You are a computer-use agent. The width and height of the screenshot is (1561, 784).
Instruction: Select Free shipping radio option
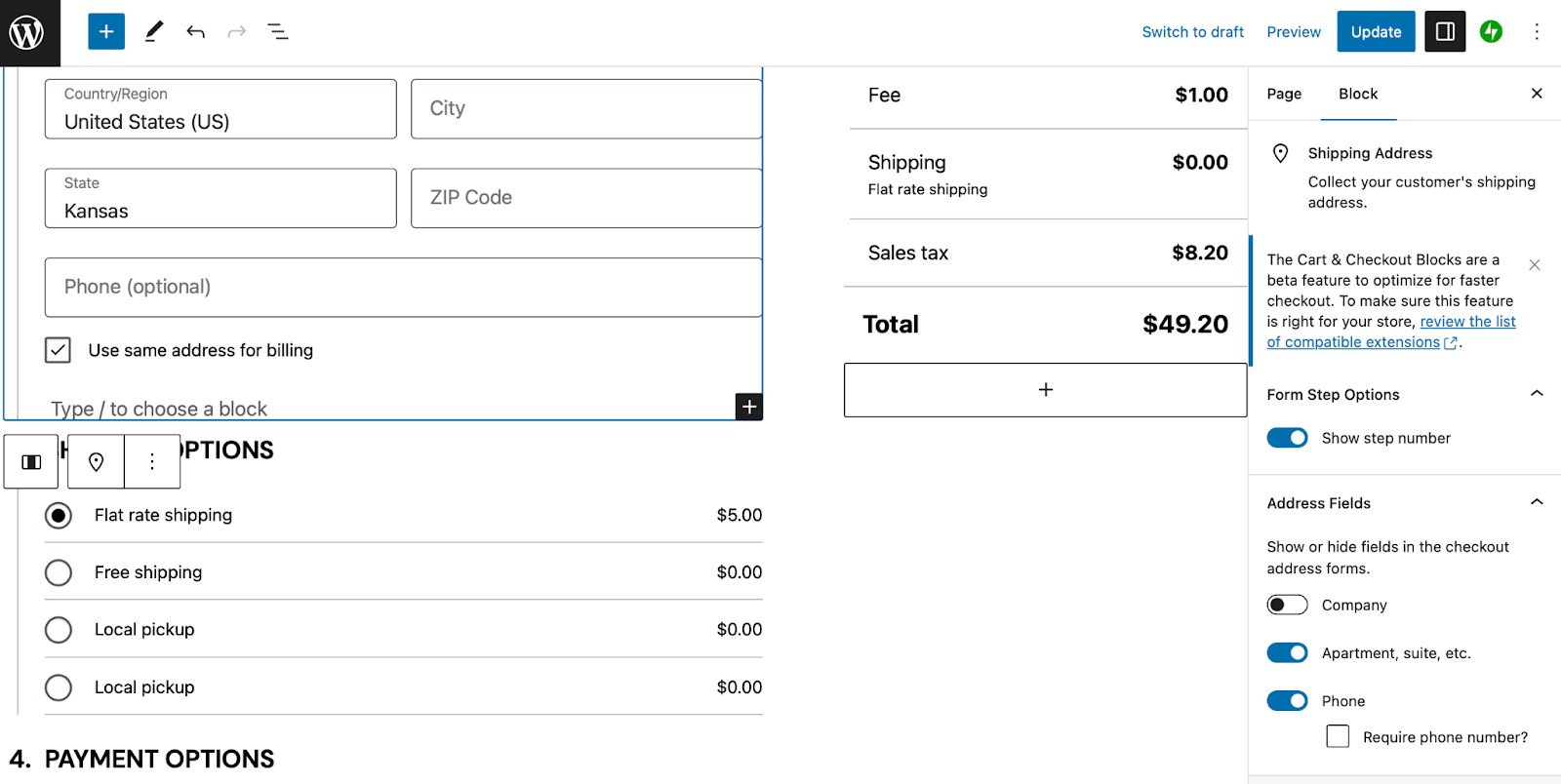pos(59,572)
